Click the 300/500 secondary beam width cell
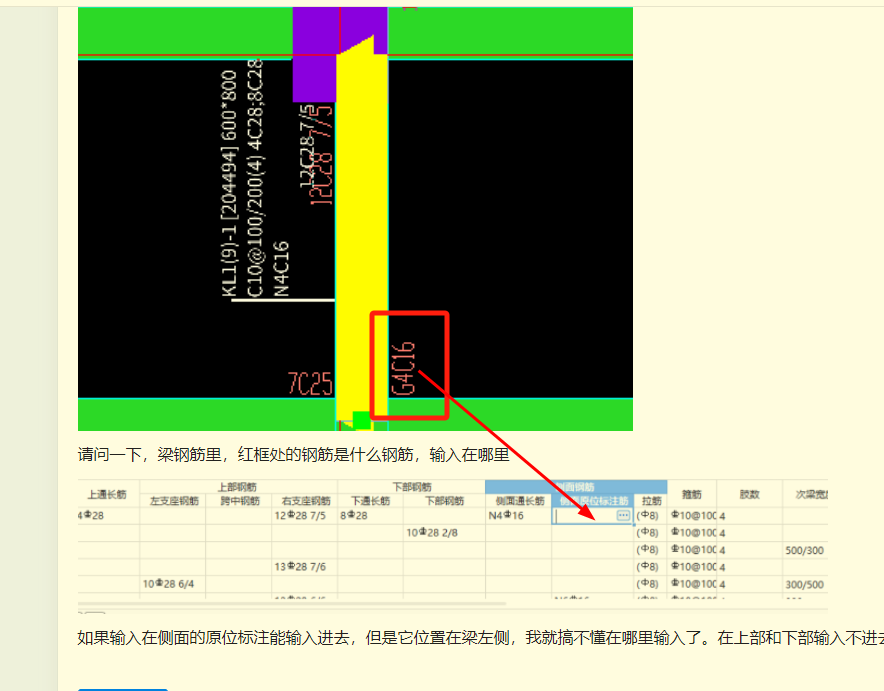Viewport: 884px width, 691px height. tap(805, 584)
